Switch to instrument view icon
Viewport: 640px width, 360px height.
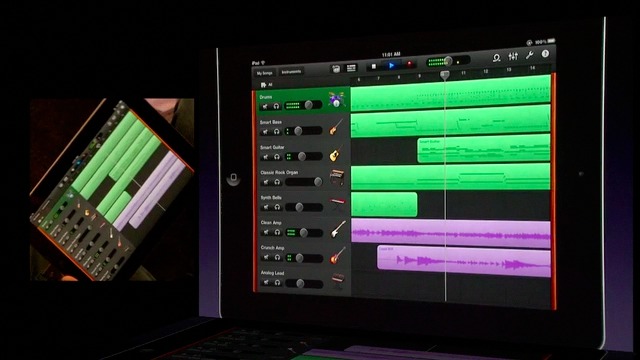(336, 69)
